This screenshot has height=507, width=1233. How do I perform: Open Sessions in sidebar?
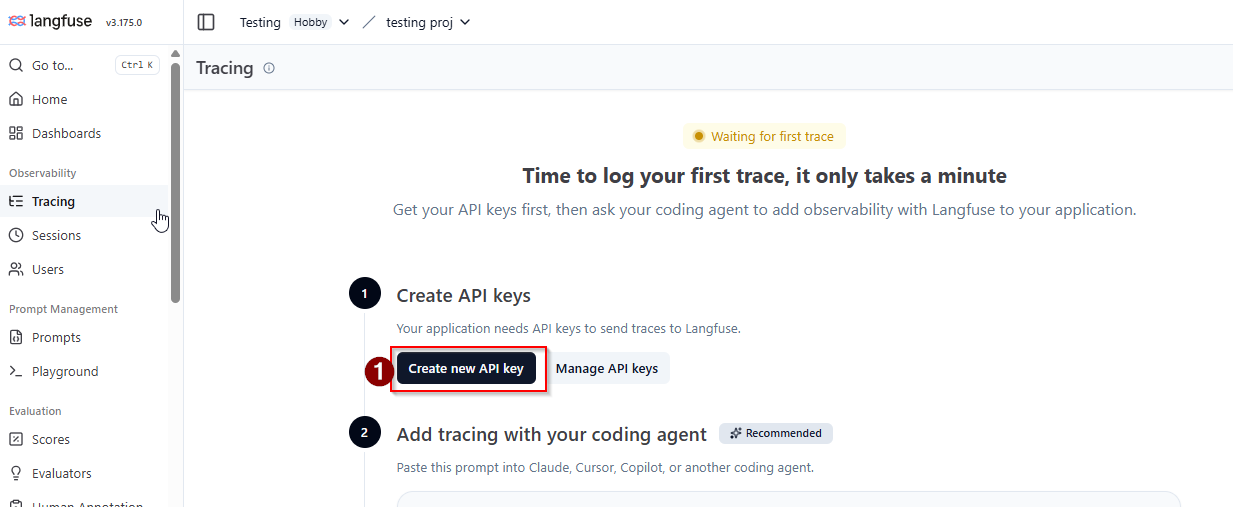point(84,235)
